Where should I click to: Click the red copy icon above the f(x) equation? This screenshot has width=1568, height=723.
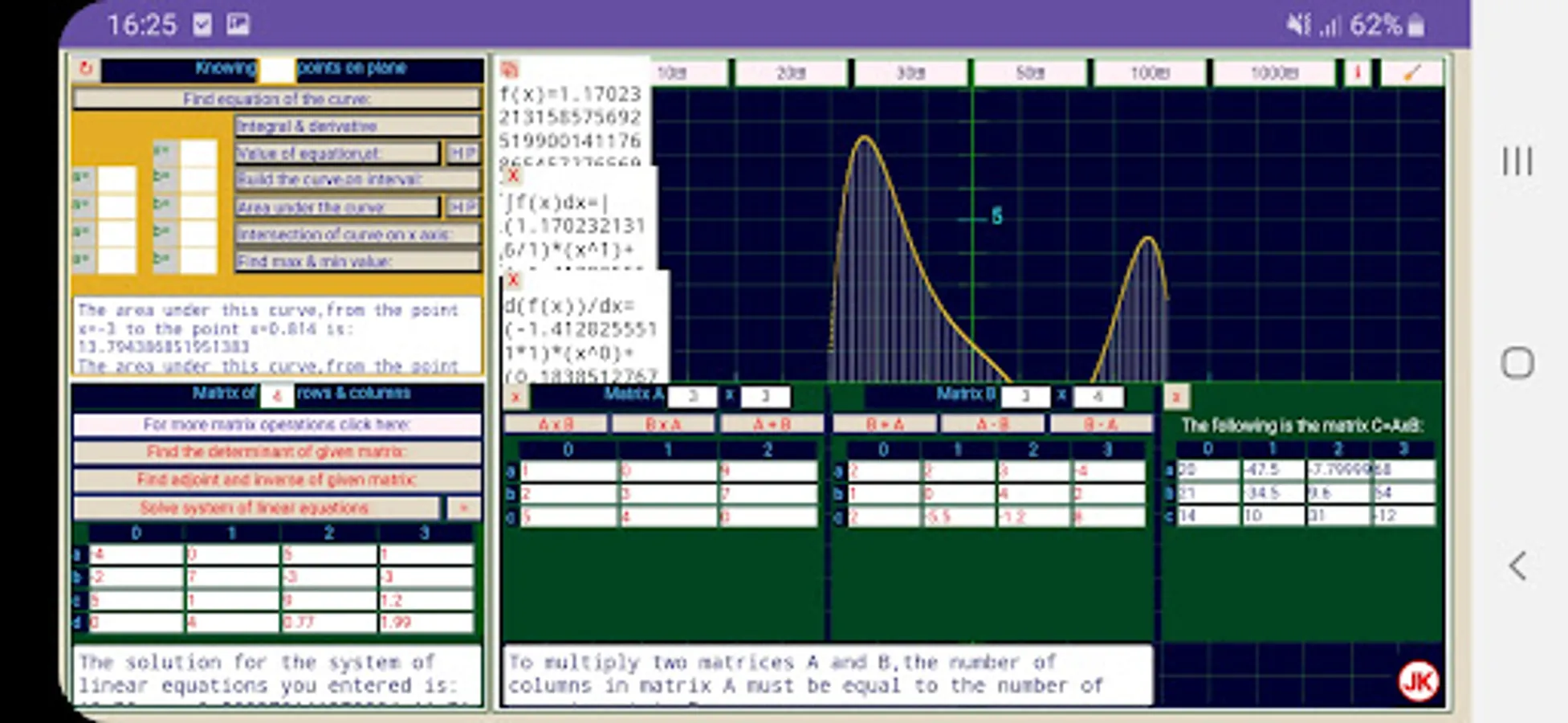(510, 71)
